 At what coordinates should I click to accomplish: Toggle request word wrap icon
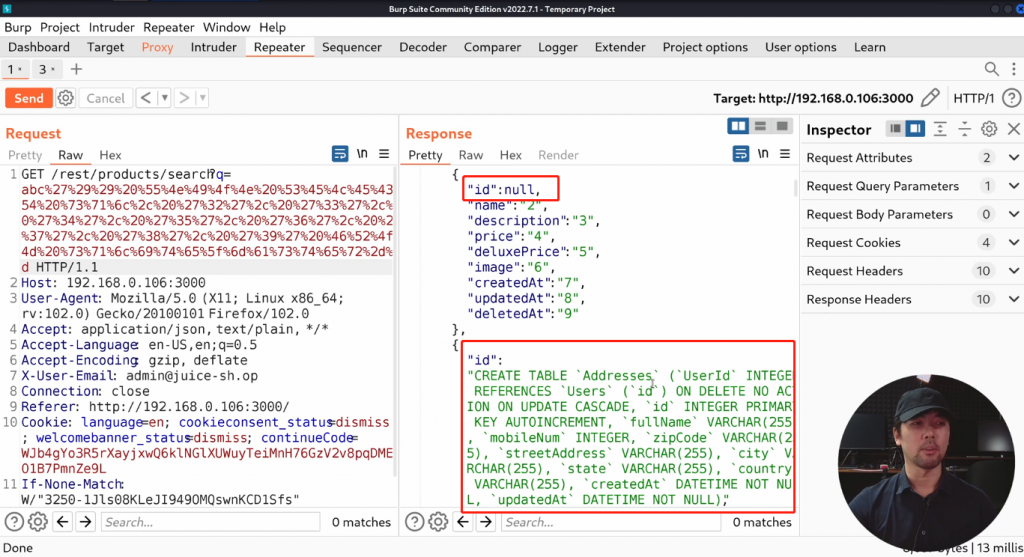click(340, 154)
